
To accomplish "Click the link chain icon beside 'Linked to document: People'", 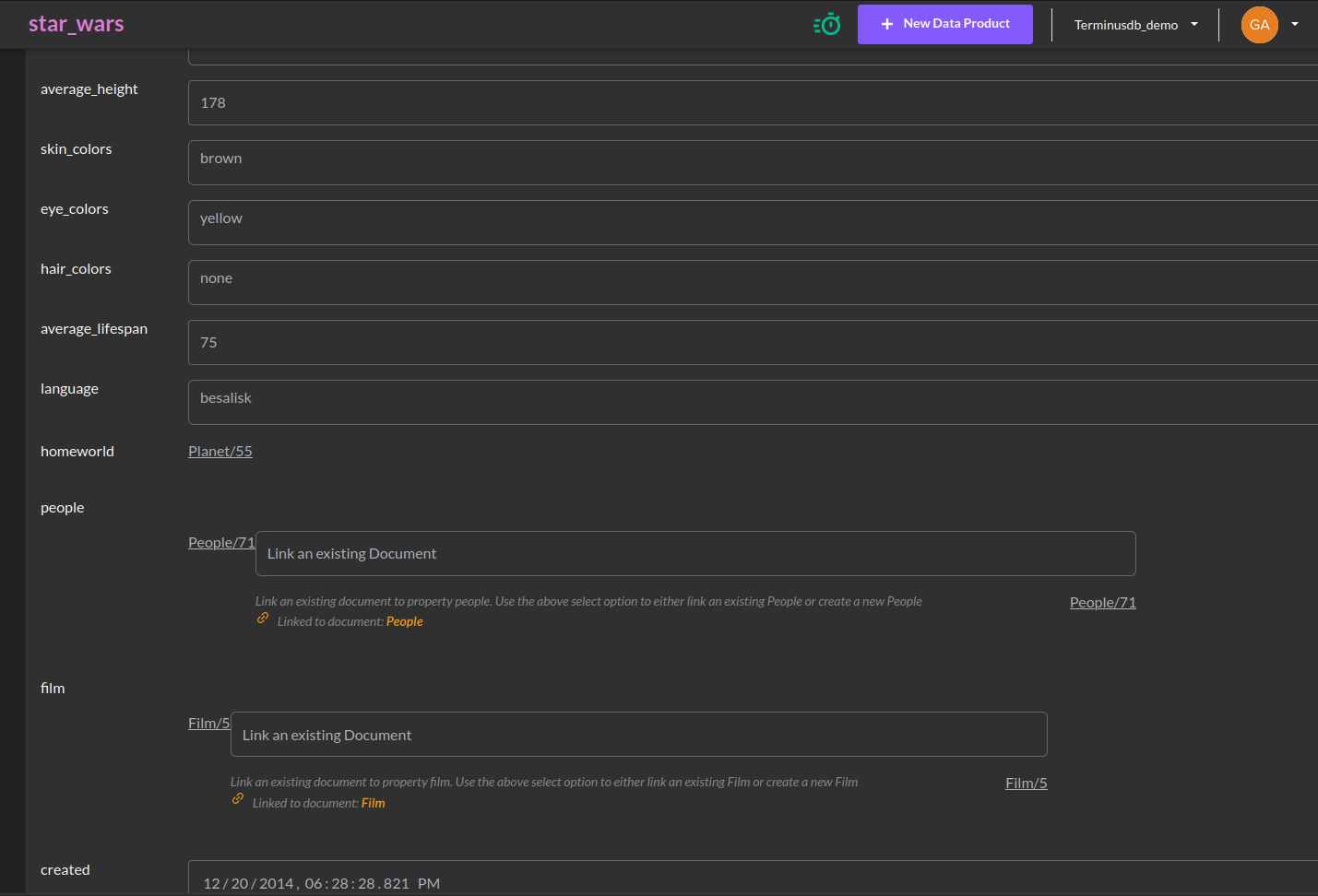I will (x=262, y=619).
